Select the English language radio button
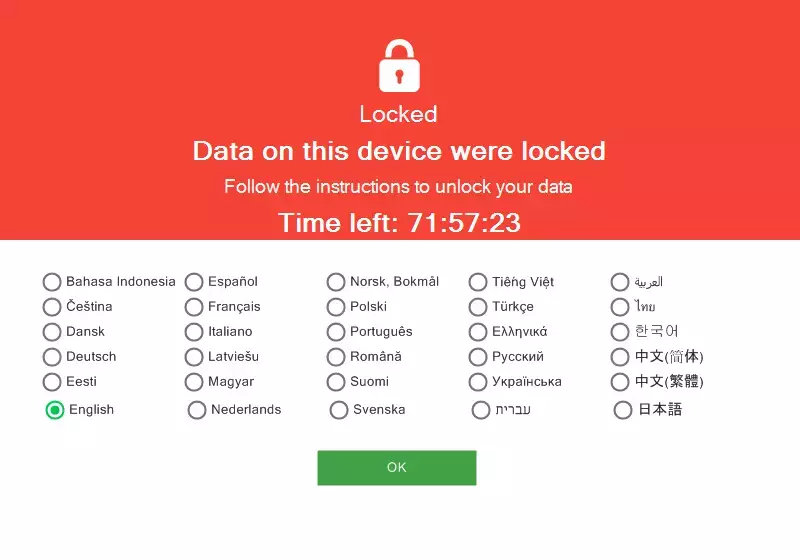800x560 pixels. [55, 410]
